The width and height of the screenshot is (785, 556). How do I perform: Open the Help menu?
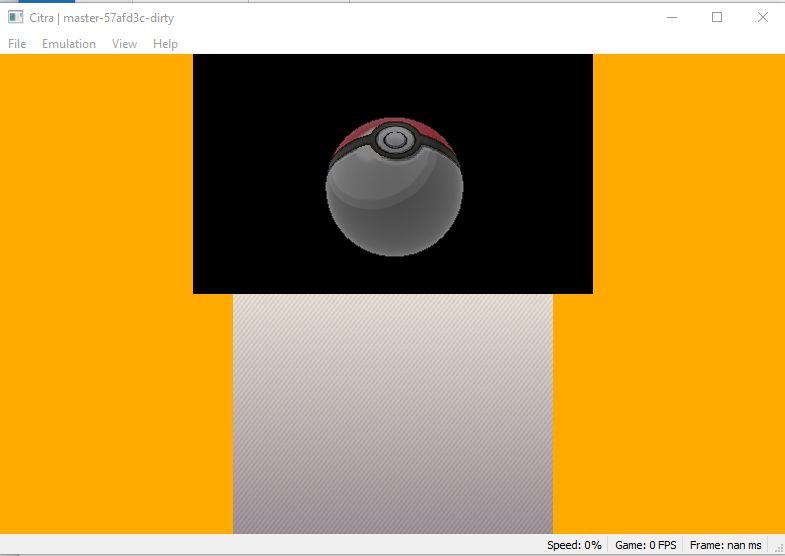(165, 44)
